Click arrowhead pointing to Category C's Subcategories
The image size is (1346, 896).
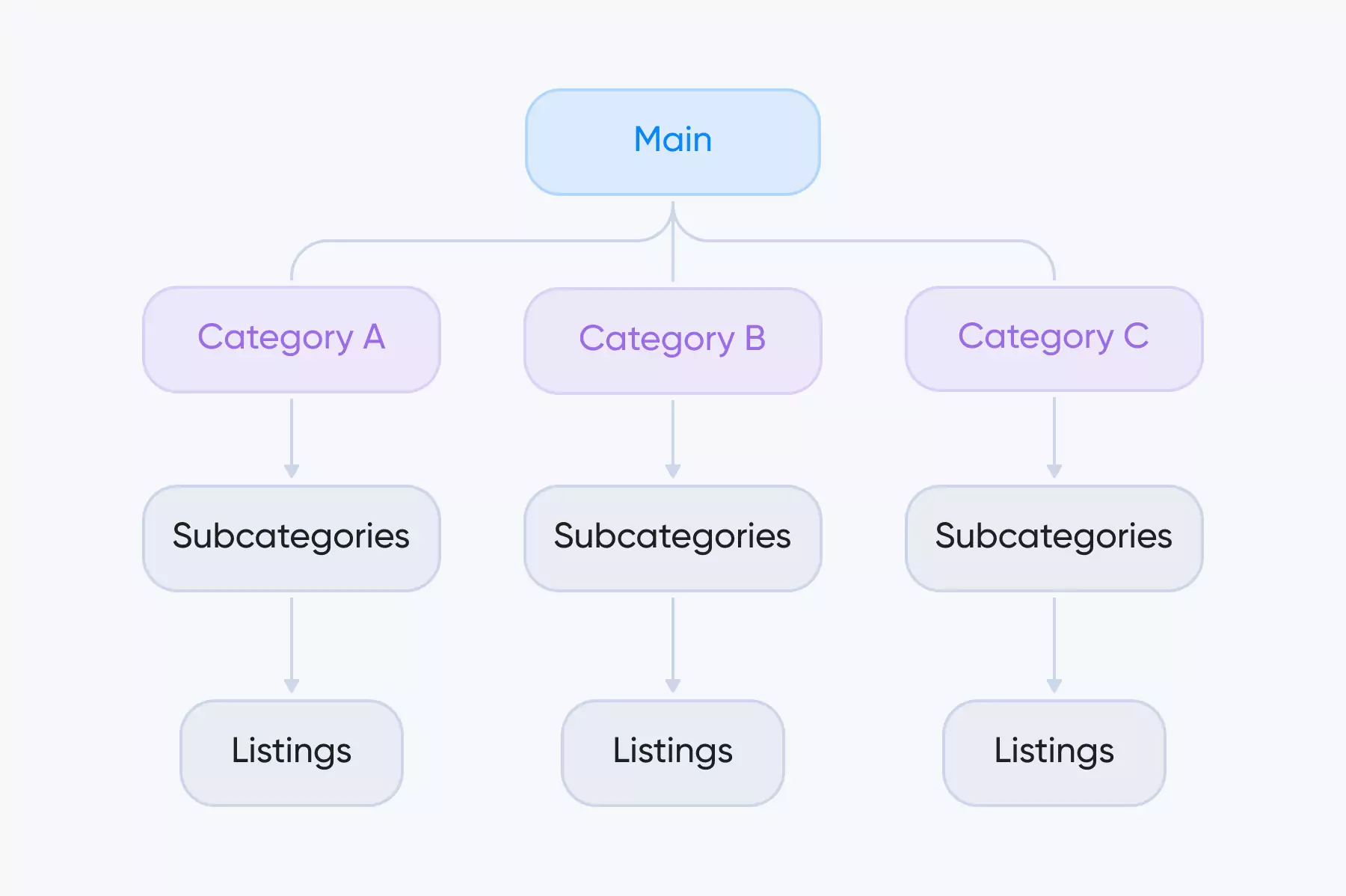(x=1054, y=471)
